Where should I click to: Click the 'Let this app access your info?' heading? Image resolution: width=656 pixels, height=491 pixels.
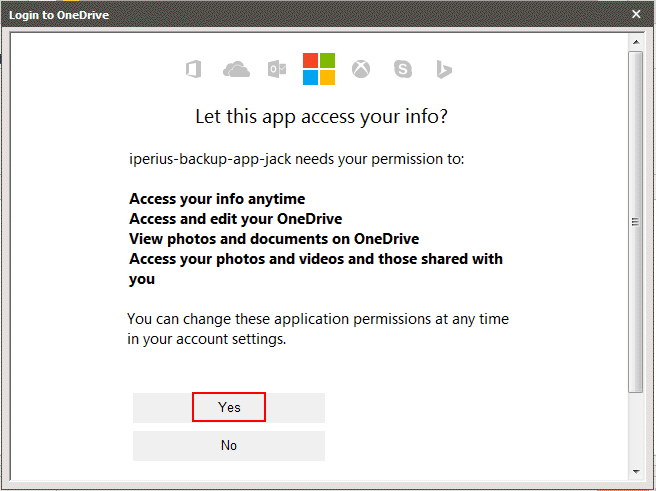click(321, 117)
